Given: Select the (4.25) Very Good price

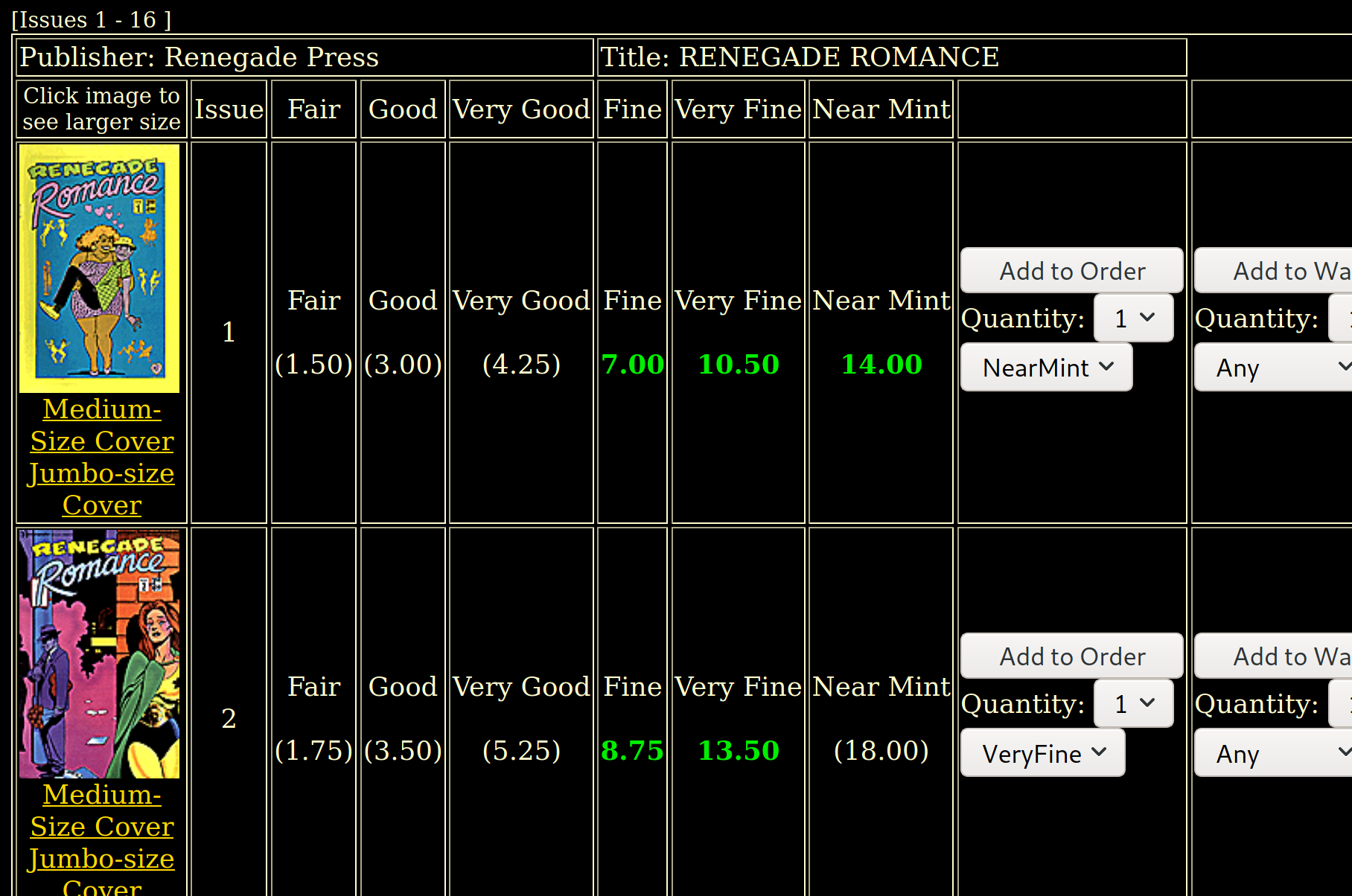Looking at the screenshot, I should click(521, 364).
